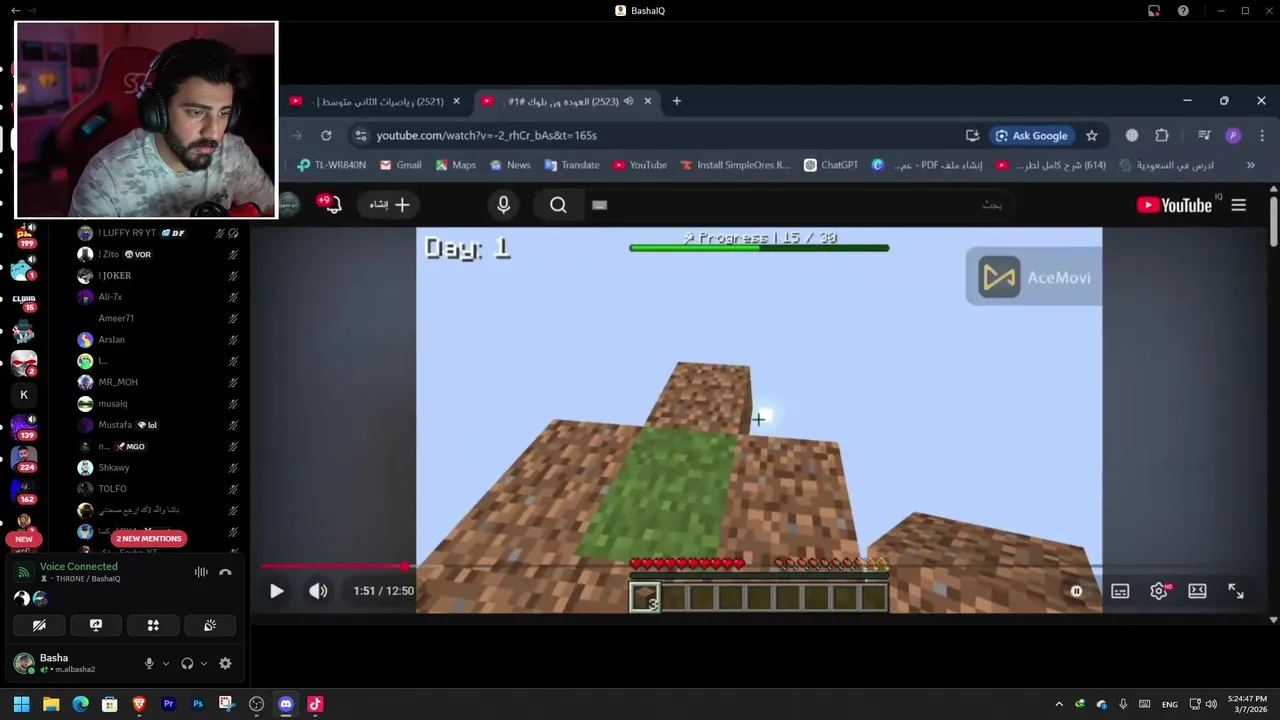The image size is (1280, 720).
Task: Mute Discord microphone
Action: click(149, 663)
